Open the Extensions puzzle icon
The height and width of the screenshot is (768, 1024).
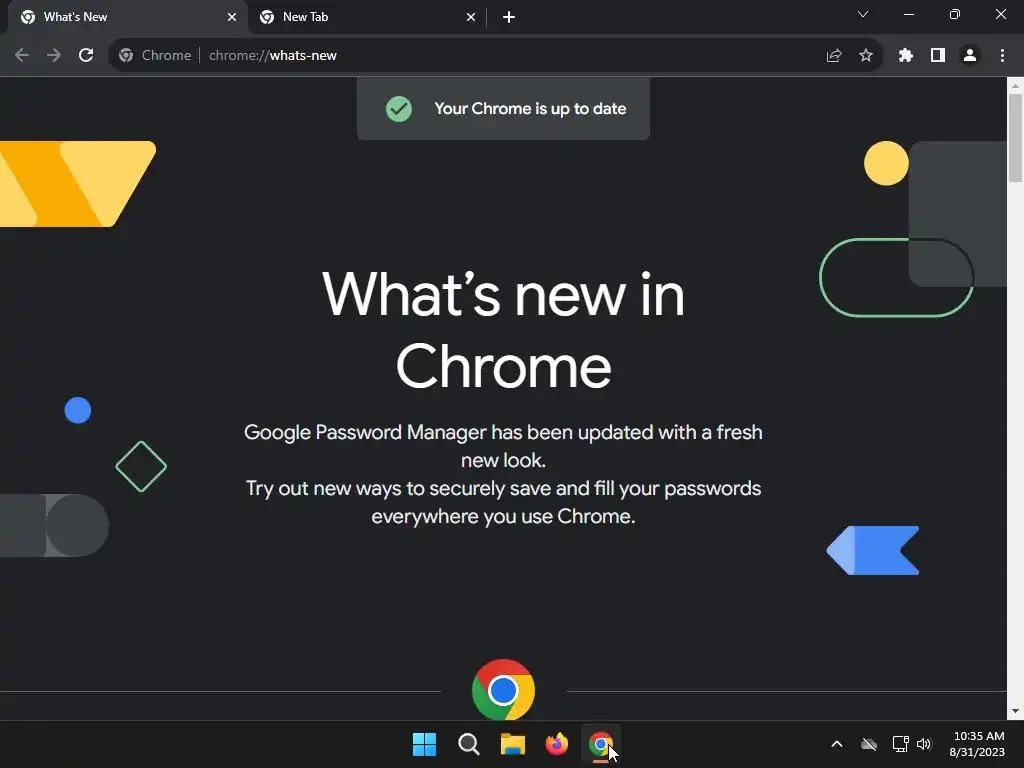pyautogui.click(x=905, y=56)
